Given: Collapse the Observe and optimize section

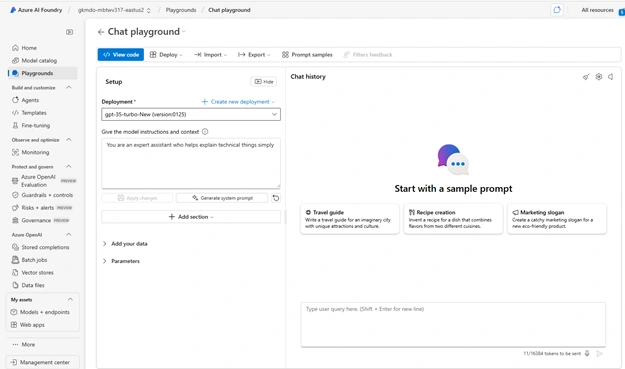Looking at the screenshot, I should 69,139.
